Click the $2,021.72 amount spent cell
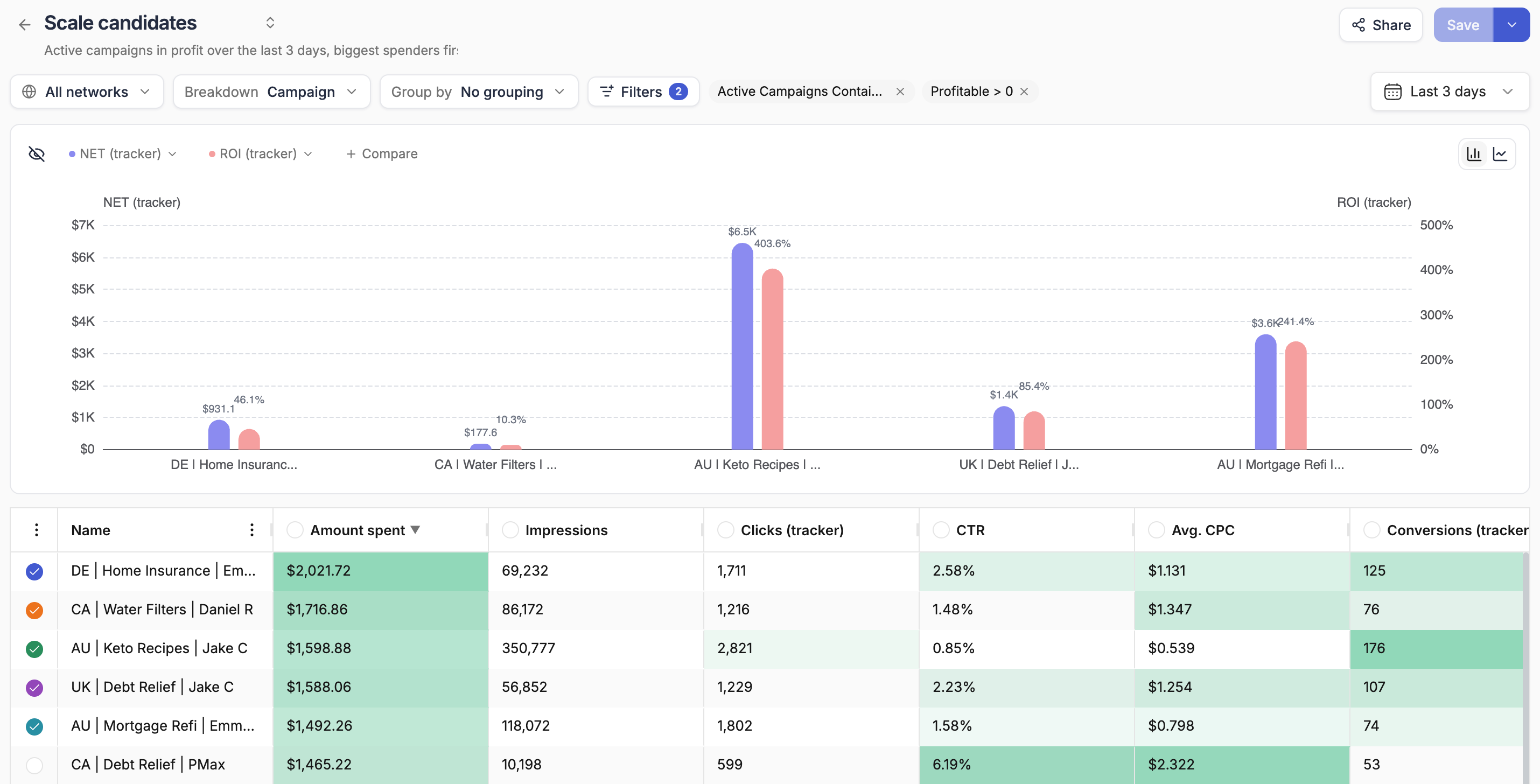This screenshot has height=784, width=1540. [x=380, y=571]
